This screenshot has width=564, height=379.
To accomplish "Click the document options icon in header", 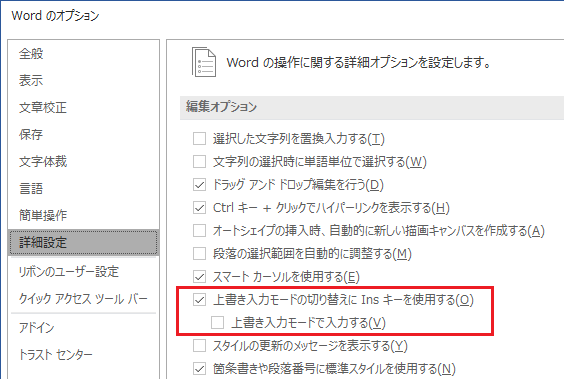I will tap(204, 62).
